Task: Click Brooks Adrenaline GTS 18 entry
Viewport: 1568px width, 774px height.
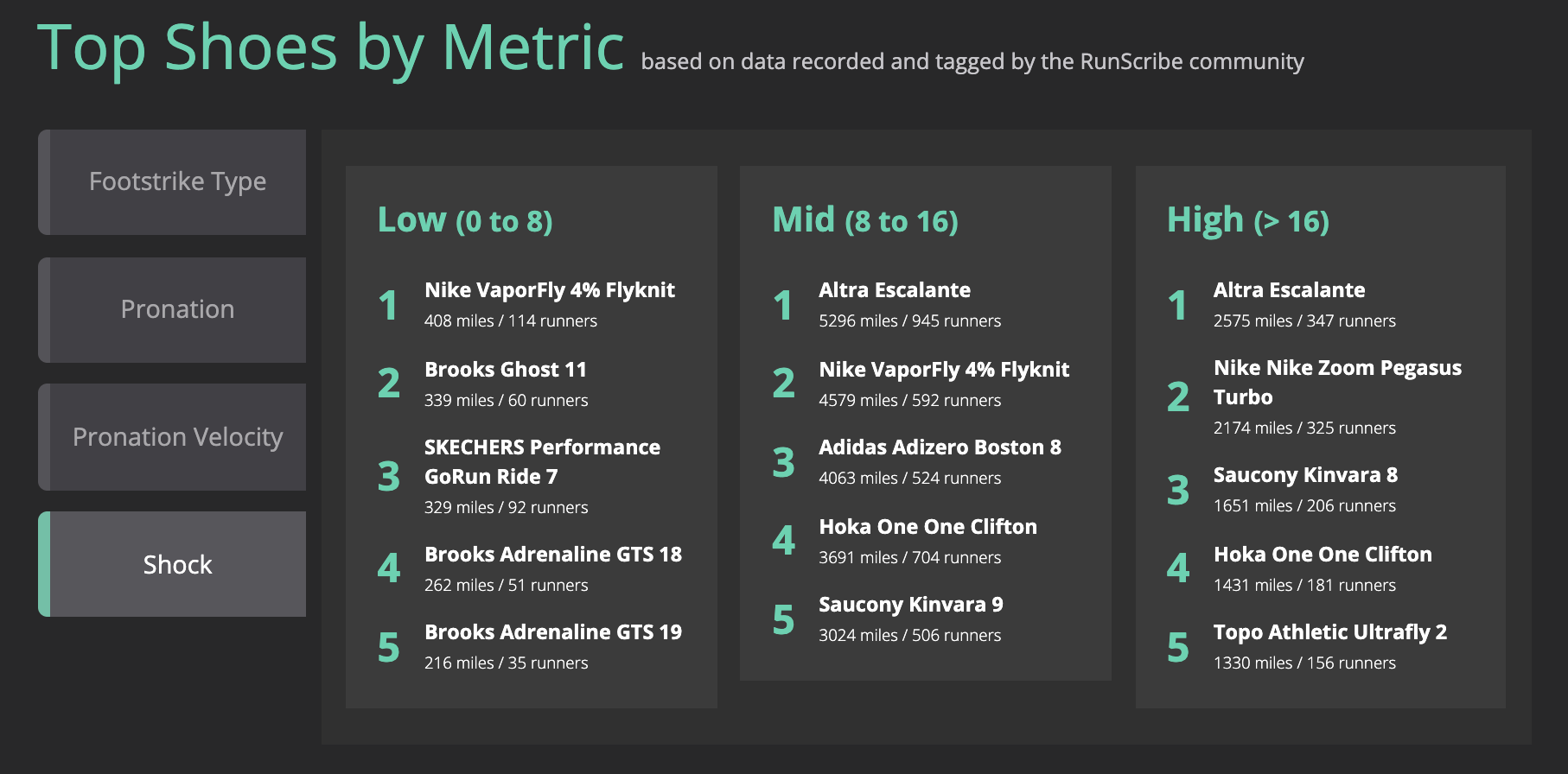Action: pos(552,555)
